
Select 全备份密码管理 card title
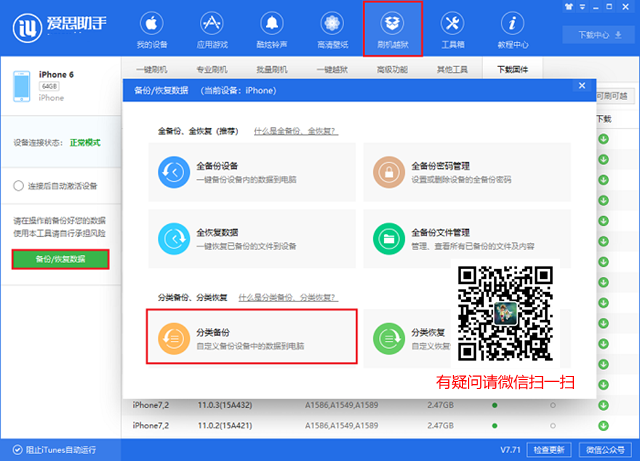coord(440,166)
